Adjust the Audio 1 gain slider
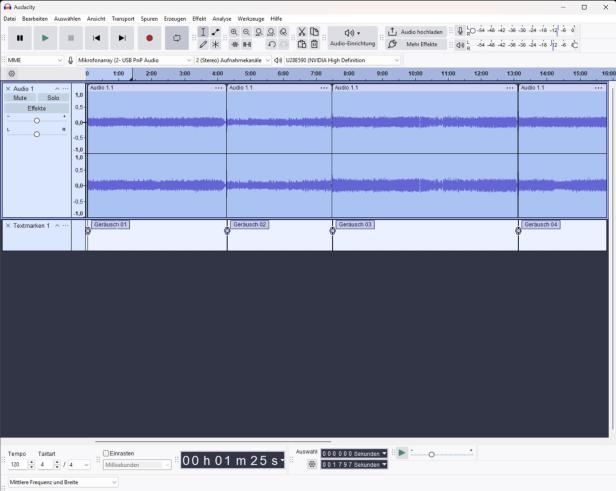Viewport: 616px width, 491px height. point(37,121)
